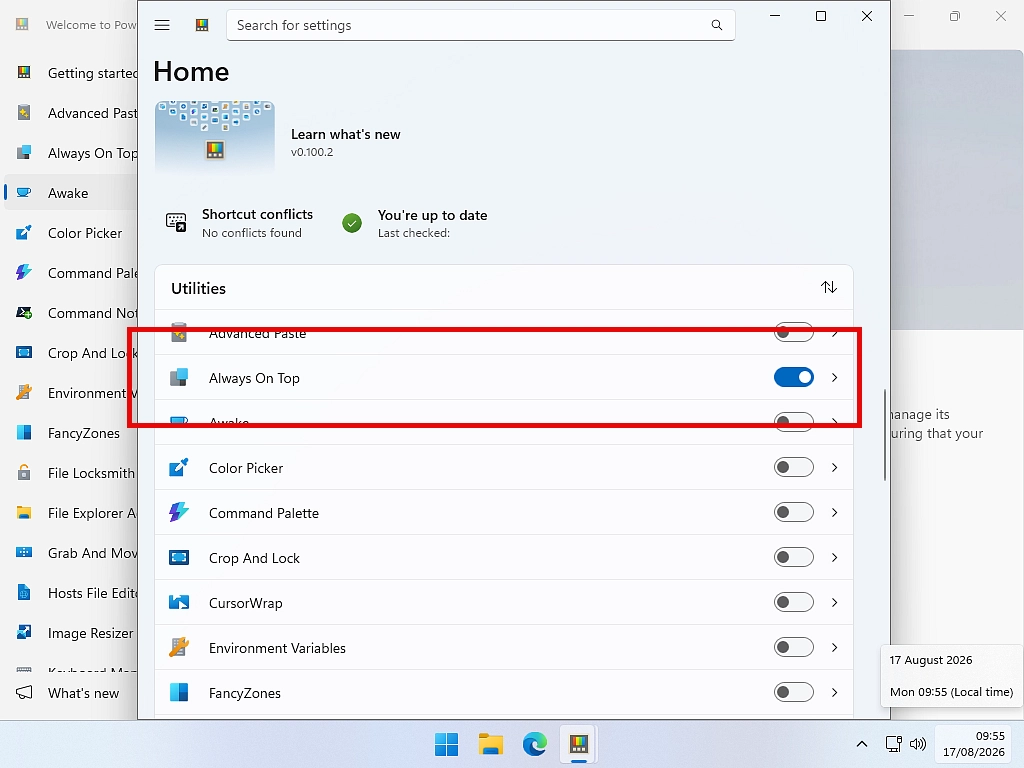Click the CursorWrap utility icon
Screen dimensions: 1024x768
tap(179, 602)
